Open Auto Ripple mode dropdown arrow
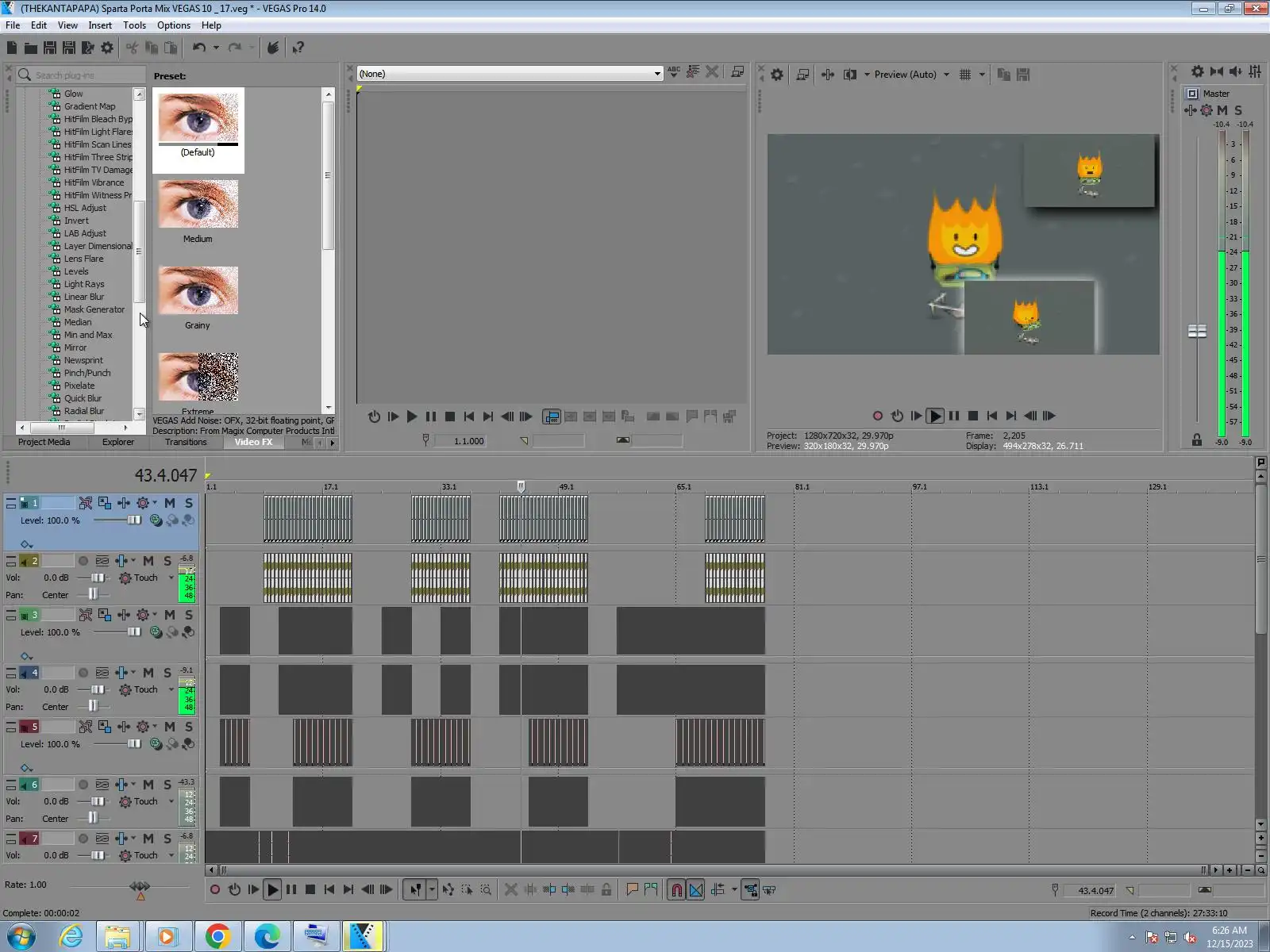Image resolution: width=1270 pixels, height=952 pixels. 734,890
